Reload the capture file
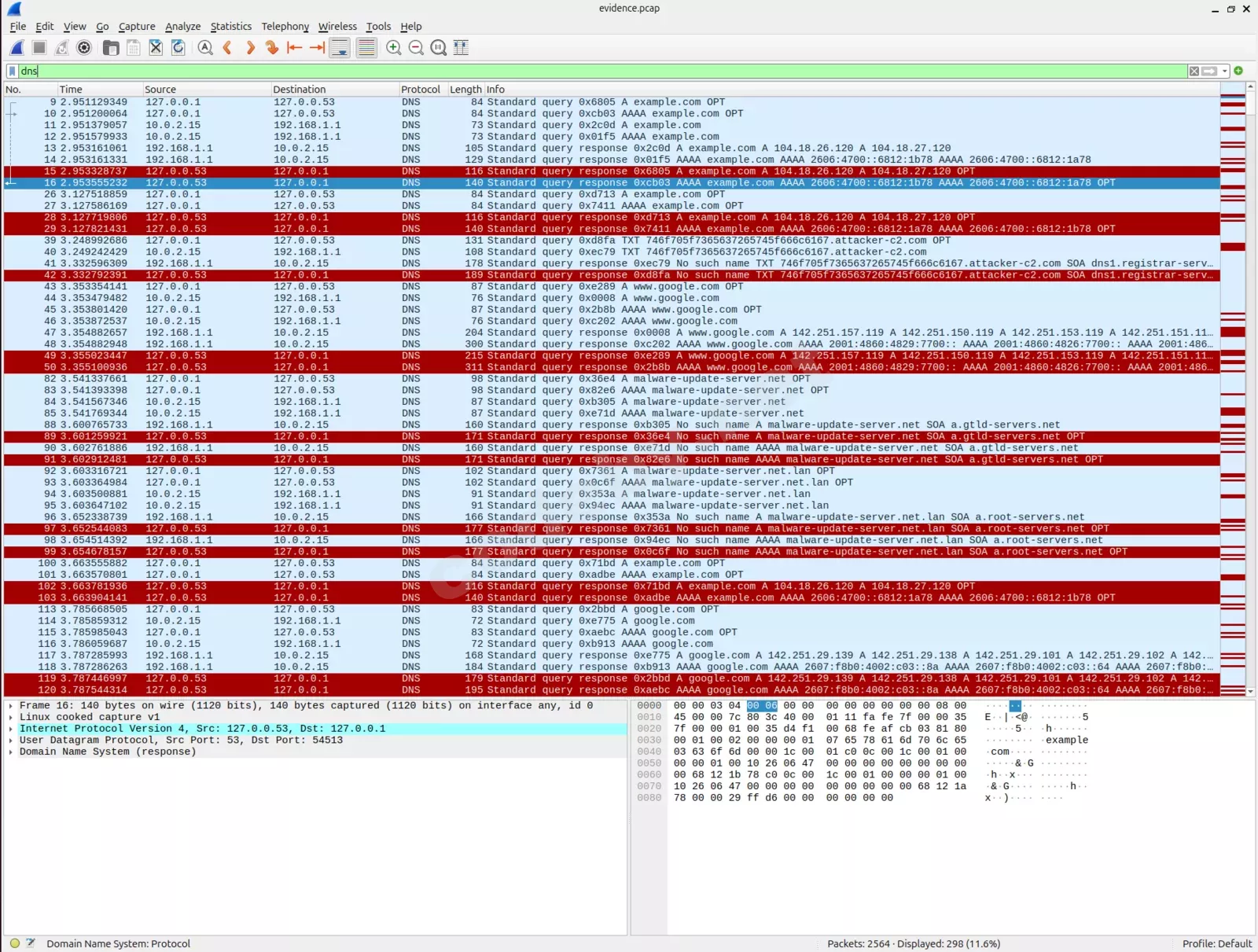Screen dimensions: 1258x952 pos(178,48)
